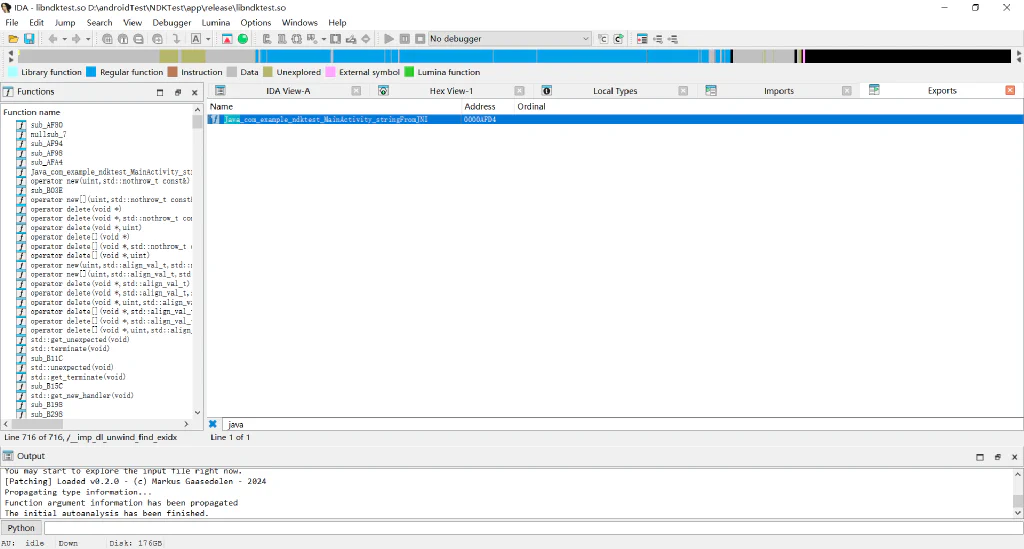This screenshot has height=549, width=1024.
Task: Jump forward with the right arrow toolbar icon
Action: point(76,39)
